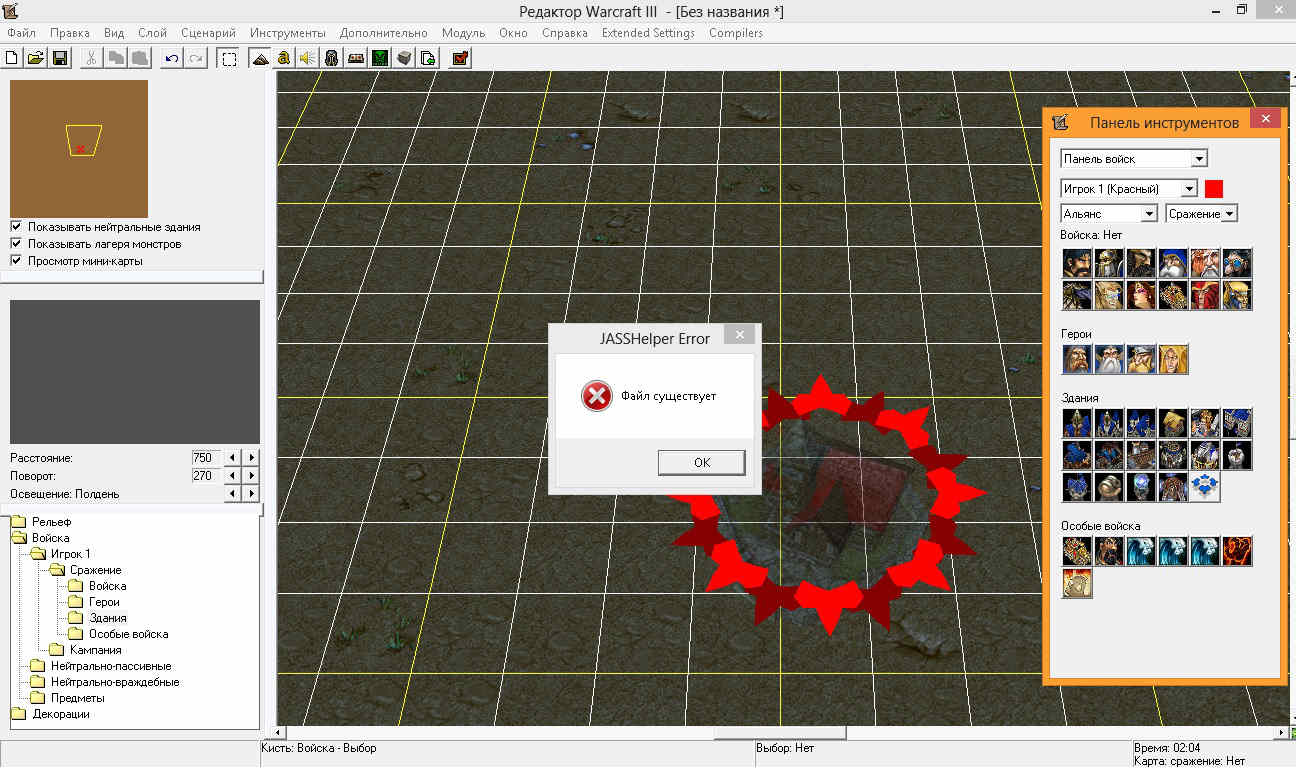This screenshot has width=1296, height=768.
Task: Open the Нейтрально-враждебные tree folder
Action: 38,682
